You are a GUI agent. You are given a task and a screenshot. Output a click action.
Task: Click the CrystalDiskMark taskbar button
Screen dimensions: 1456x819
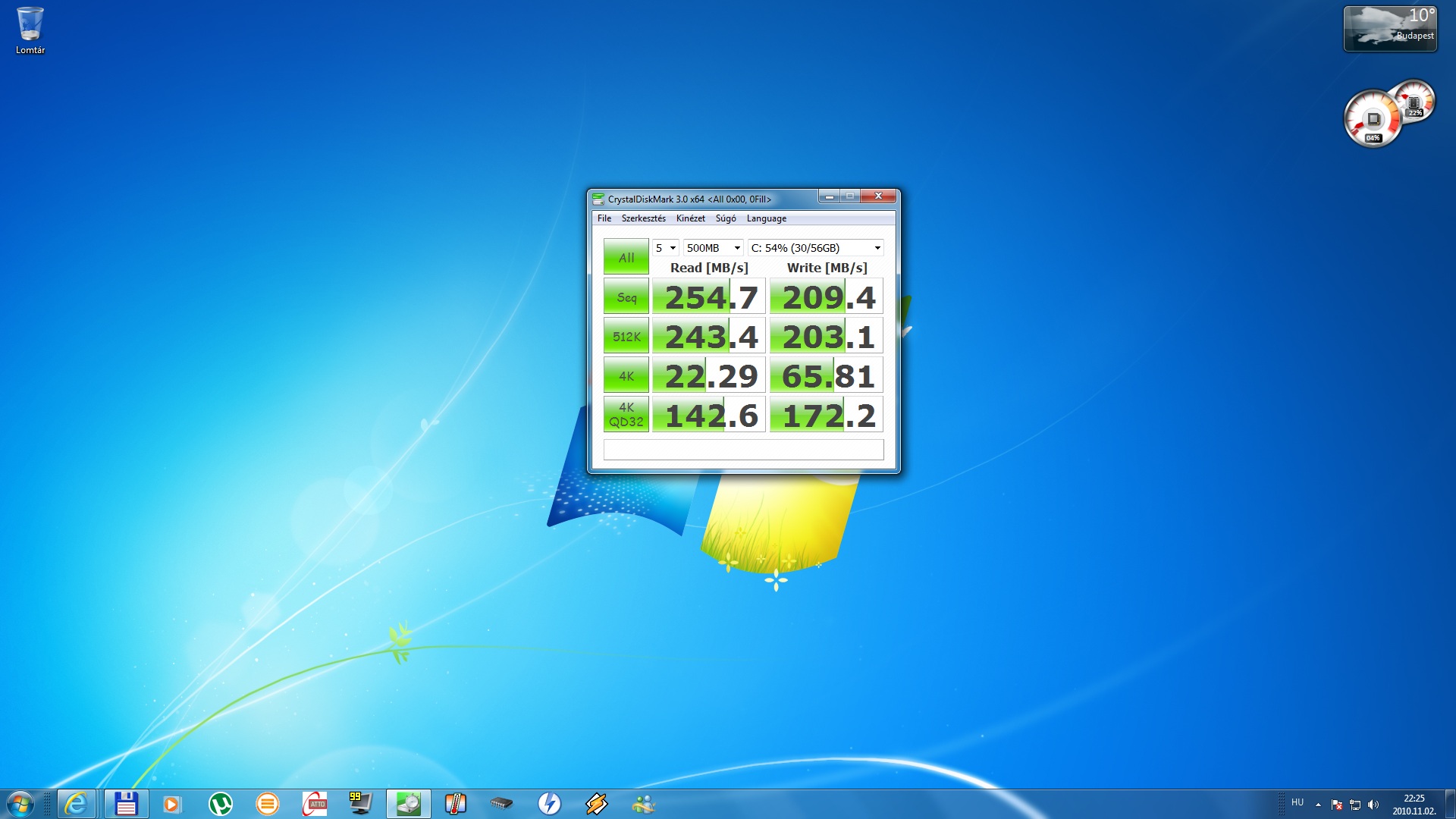409,804
